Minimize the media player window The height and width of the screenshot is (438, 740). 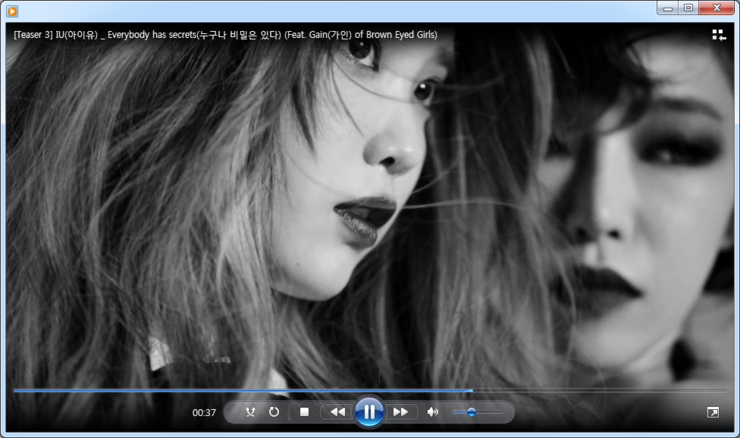click(x=667, y=8)
